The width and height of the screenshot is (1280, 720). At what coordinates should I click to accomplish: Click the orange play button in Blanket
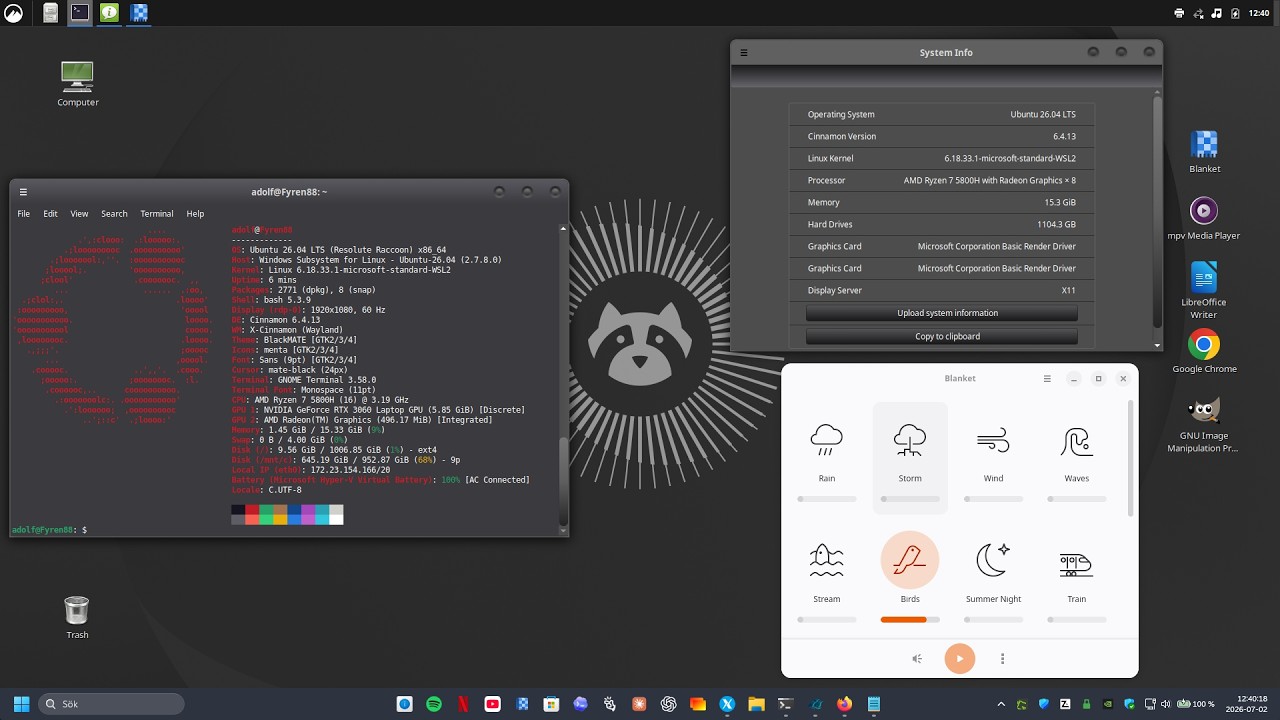pyautogui.click(x=960, y=658)
